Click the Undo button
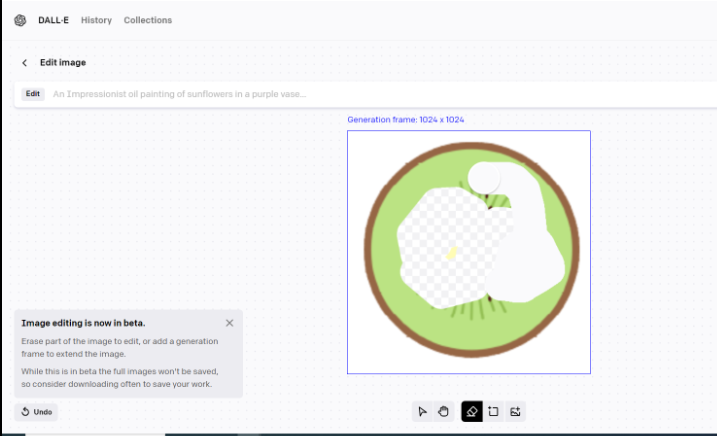This screenshot has height=436, width=717. [37, 412]
